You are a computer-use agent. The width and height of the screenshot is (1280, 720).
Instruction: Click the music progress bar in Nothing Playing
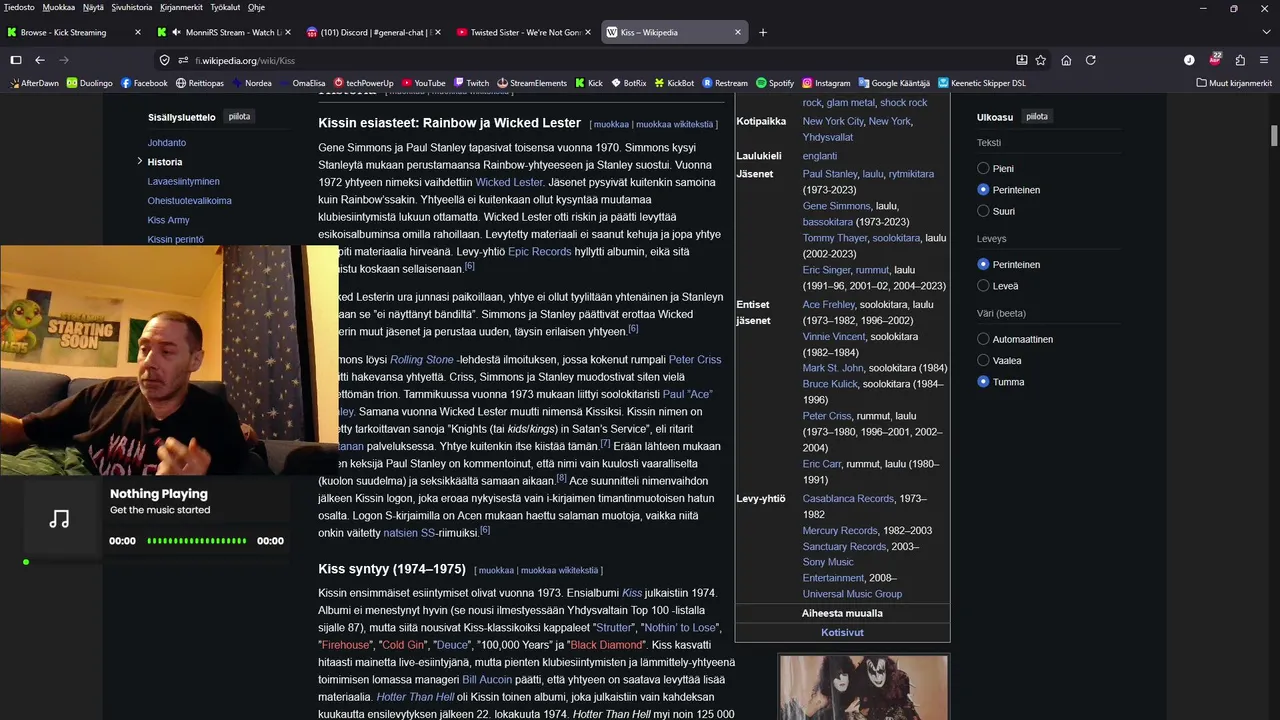coord(197,541)
